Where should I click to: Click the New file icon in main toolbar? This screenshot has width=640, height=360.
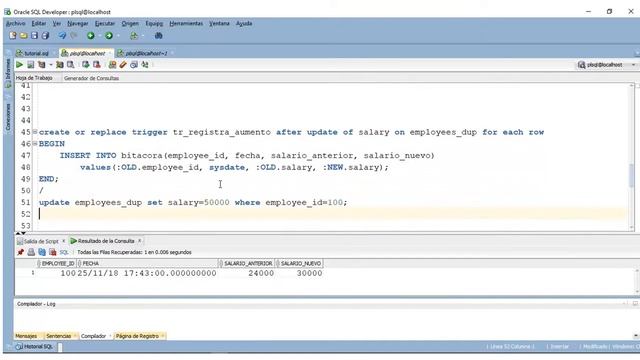tap(13, 36)
